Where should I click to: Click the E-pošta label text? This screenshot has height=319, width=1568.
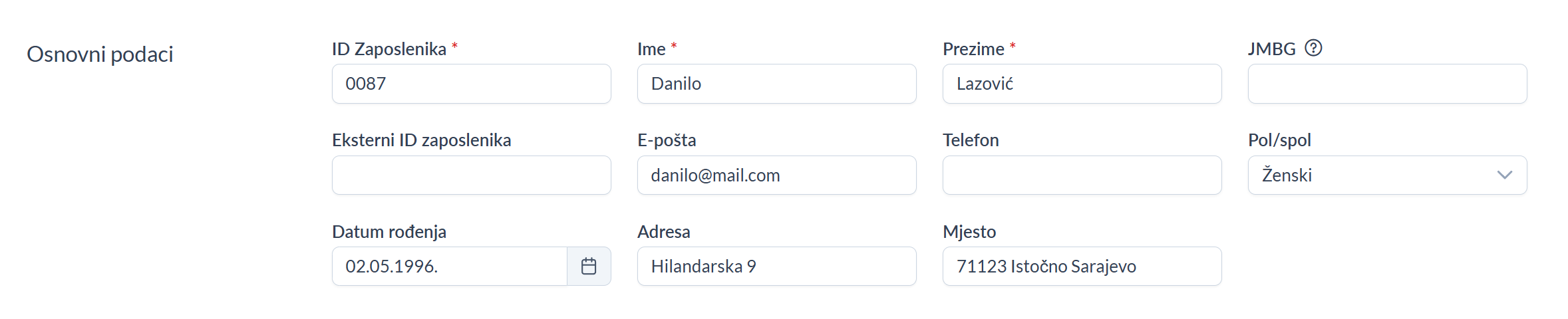tap(667, 140)
